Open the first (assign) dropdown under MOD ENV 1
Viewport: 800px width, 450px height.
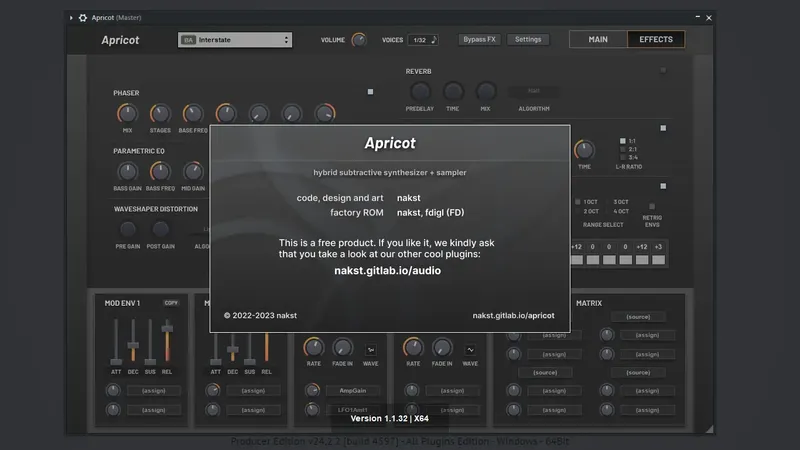(154, 391)
